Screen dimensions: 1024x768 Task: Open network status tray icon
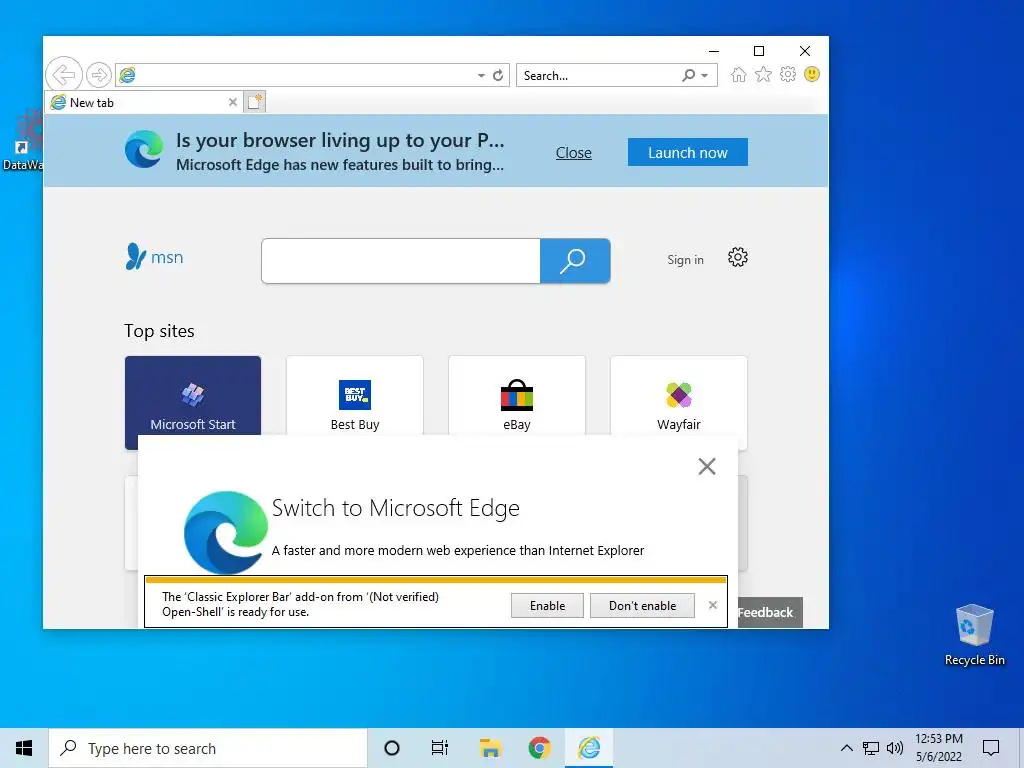click(x=871, y=748)
